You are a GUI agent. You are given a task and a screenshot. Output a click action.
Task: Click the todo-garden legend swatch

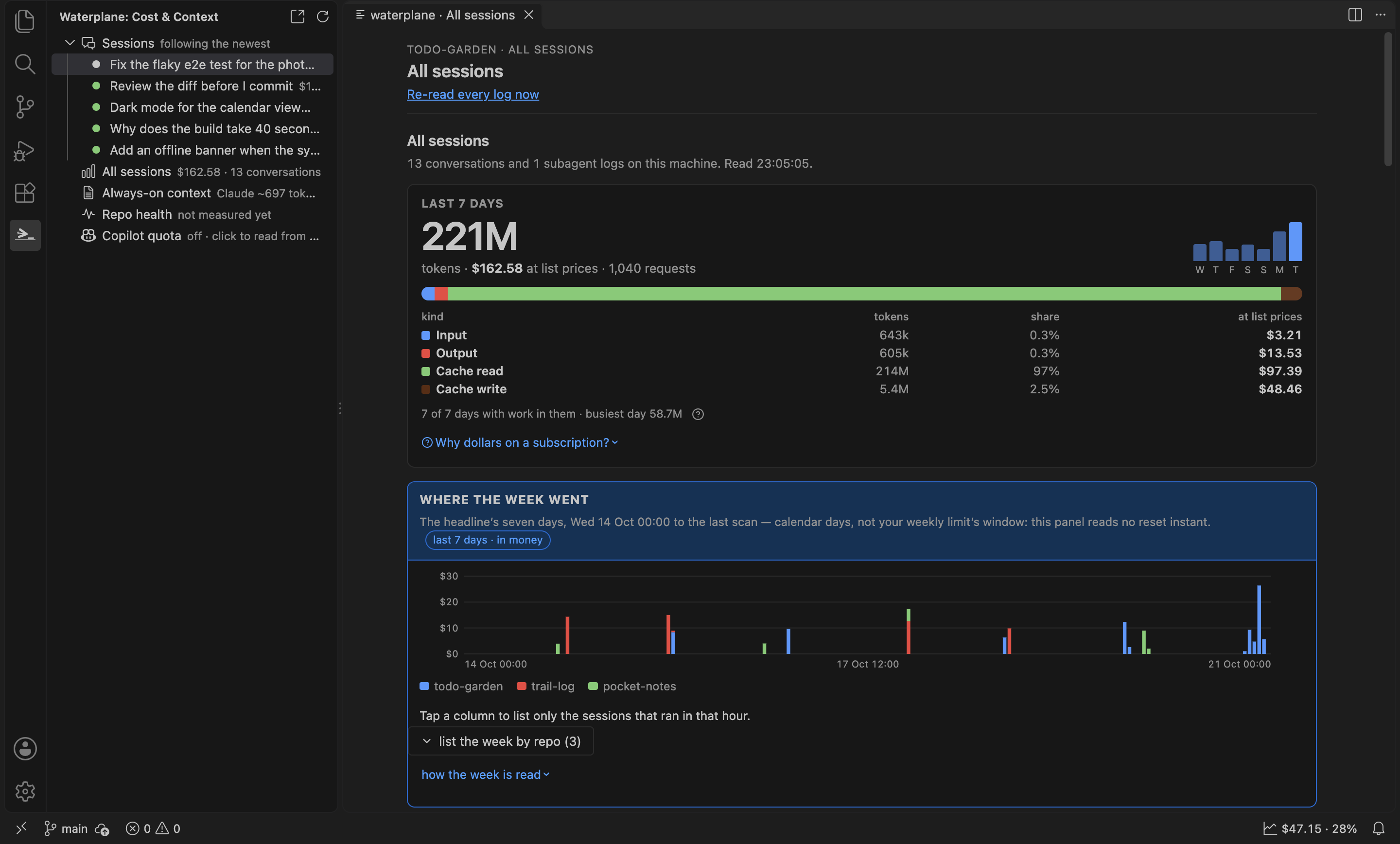[424, 686]
